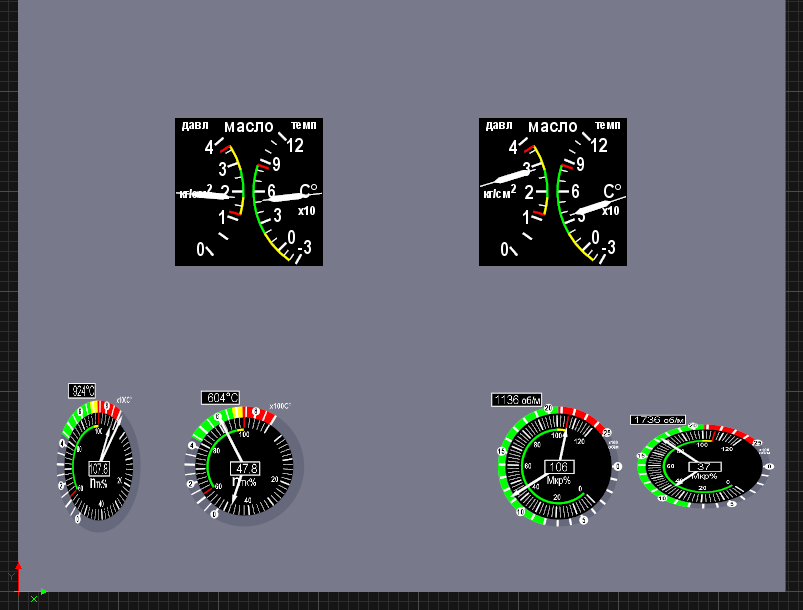803x610 pixels.
Task: Select the 106 digital readout box
Action: point(558,467)
